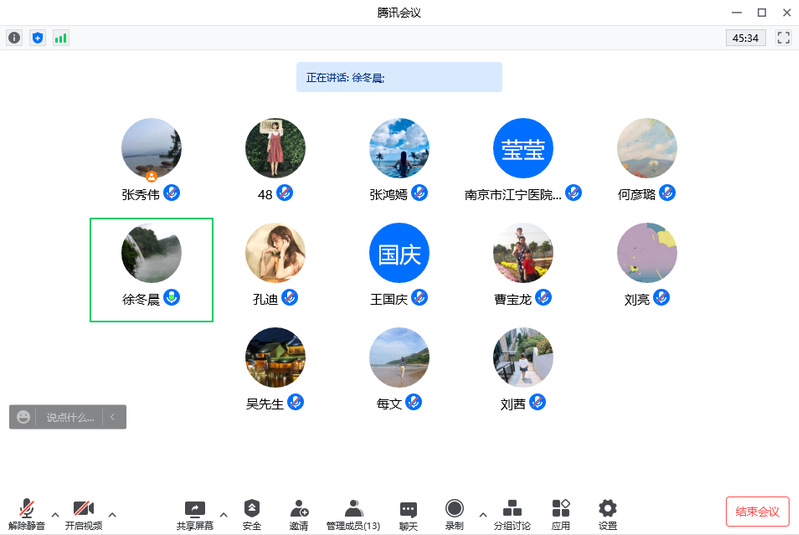Unmute microphone with 解除静音
799x535 pixels.
click(x=27, y=514)
